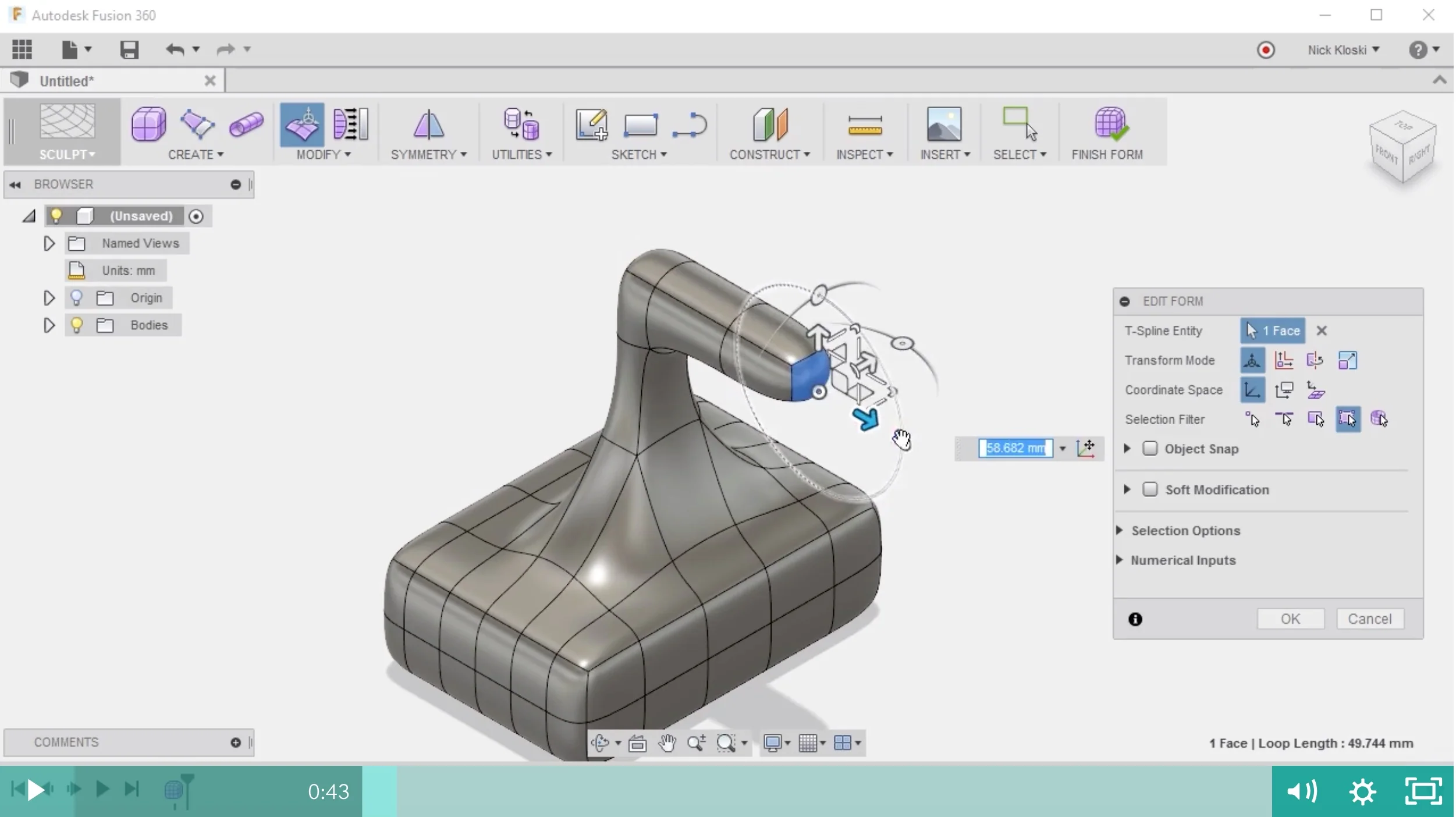The image size is (1456, 817).
Task: Open the CONSTRUCT dropdown menu
Action: 769,155
